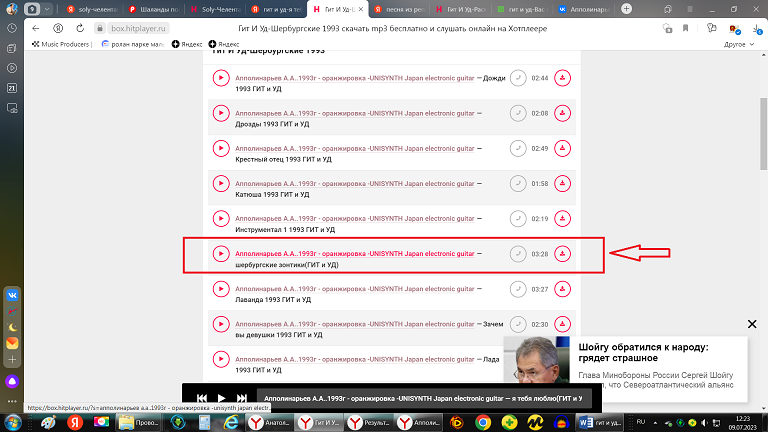Switch to the песня из реп tab
Image resolution: width=768 pixels, height=432 pixels.
(x=399, y=9)
